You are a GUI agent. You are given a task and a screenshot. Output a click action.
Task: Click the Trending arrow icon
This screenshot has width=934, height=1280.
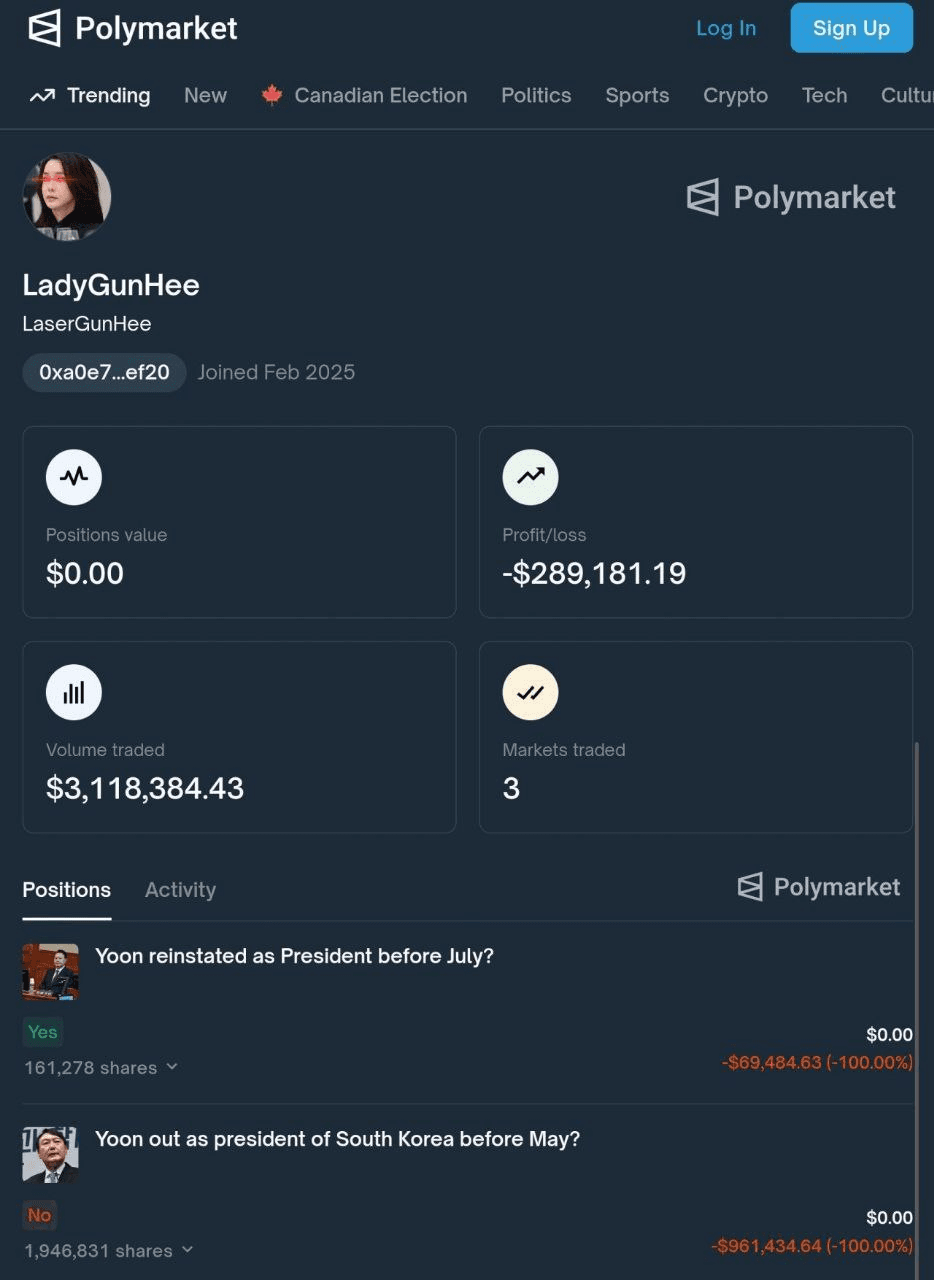tap(42, 96)
